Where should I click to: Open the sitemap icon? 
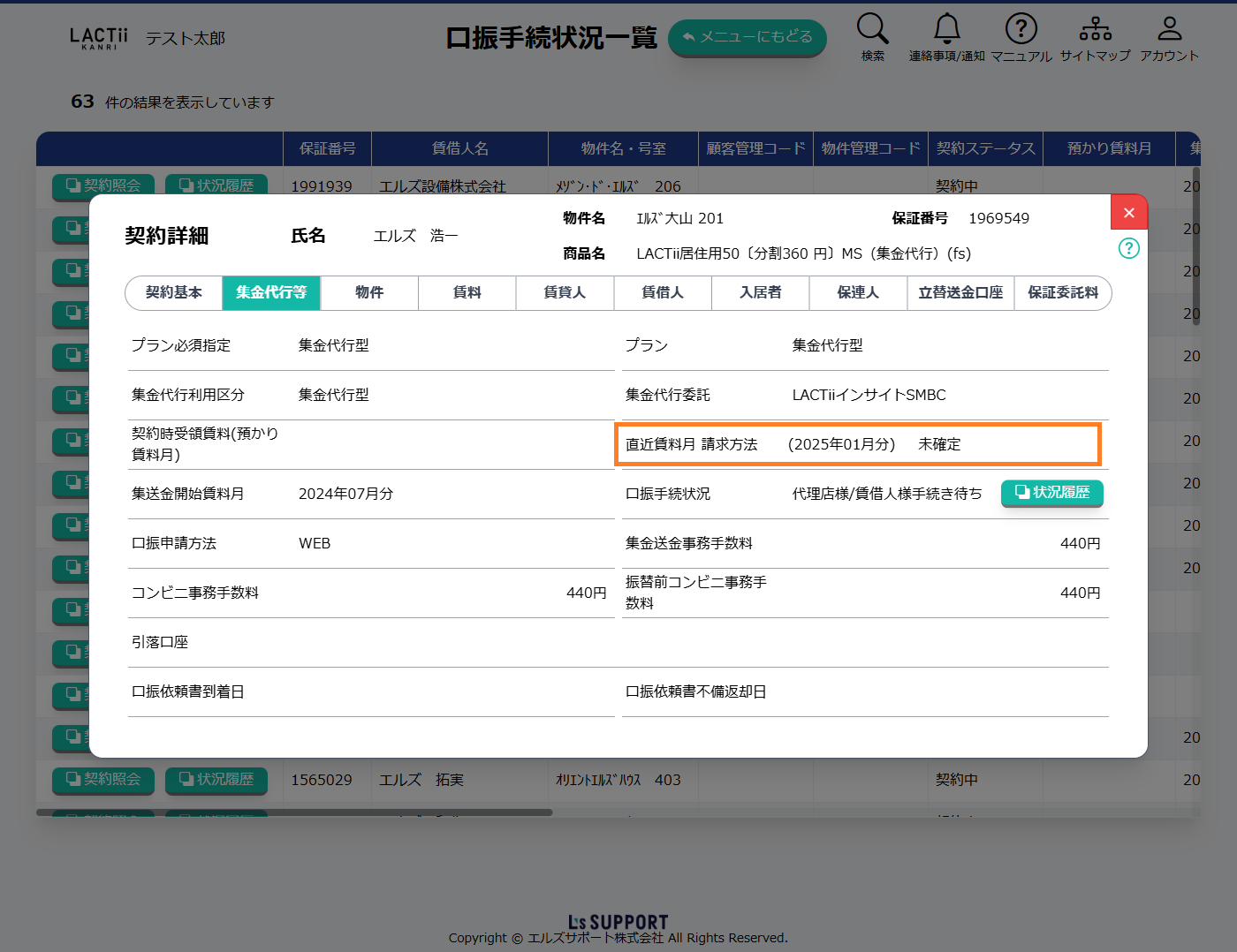coord(1095,29)
